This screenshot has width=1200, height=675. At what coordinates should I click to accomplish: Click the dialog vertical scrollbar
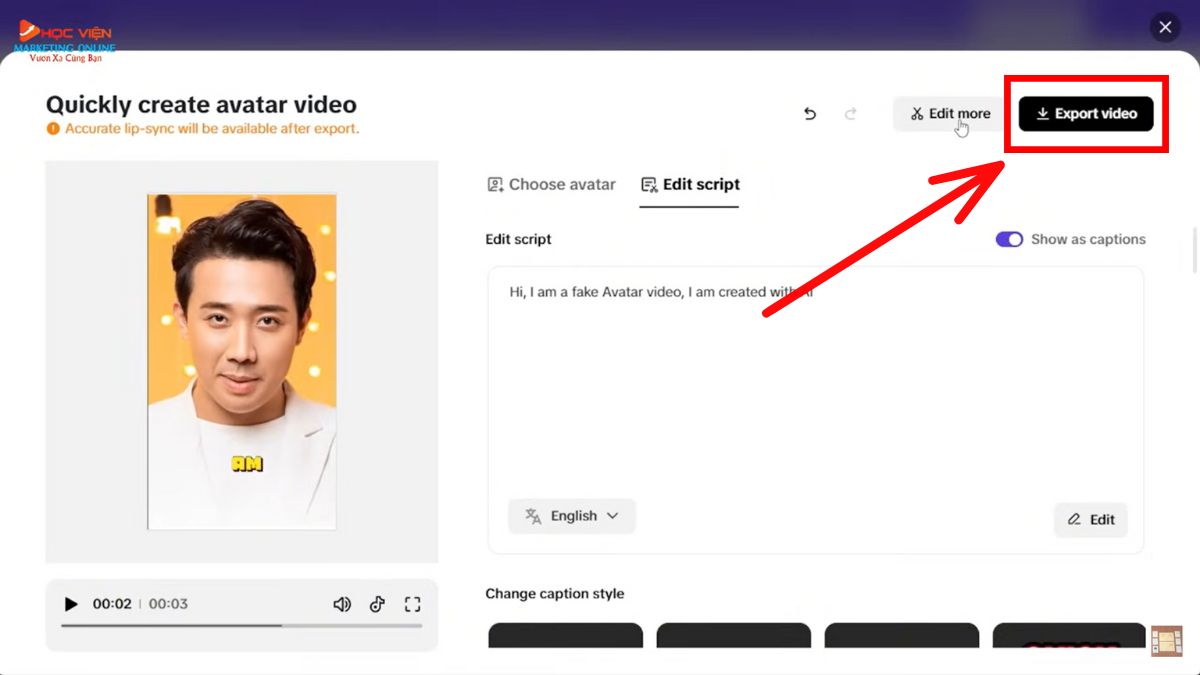[1195, 250]
